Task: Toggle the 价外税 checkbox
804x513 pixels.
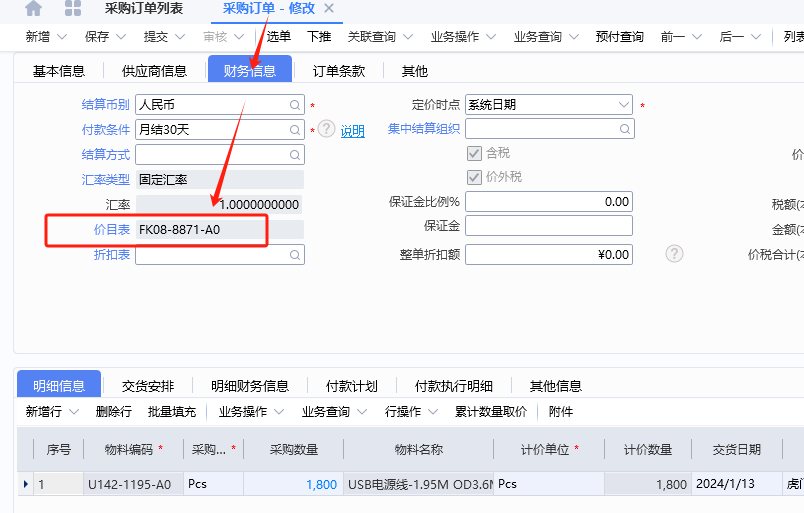Action: 474,177
